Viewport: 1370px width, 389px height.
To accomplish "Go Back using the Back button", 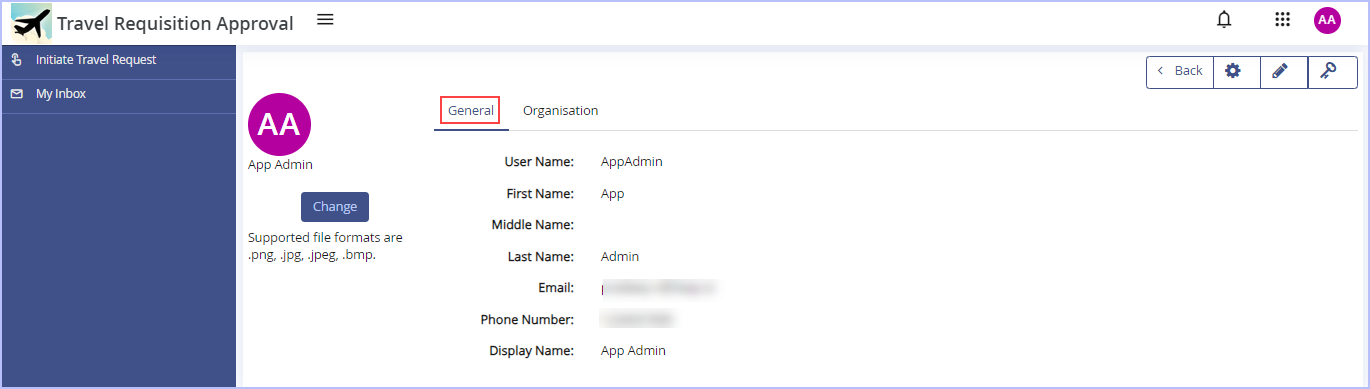I will point(1180,71).
